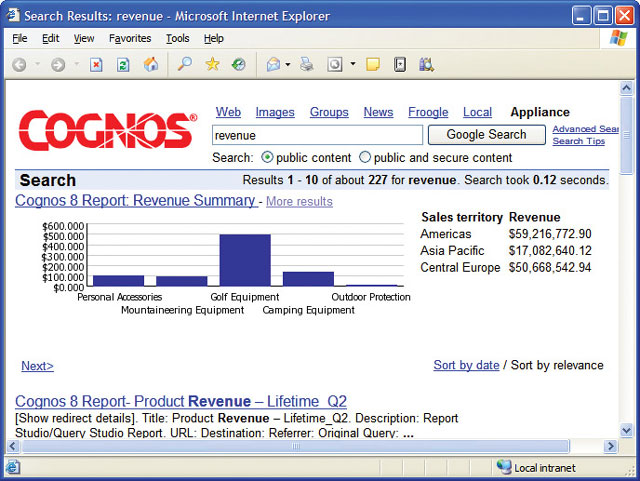Click the Camping Equipment chart bar

pyautogui.click(x=308, y=279)
